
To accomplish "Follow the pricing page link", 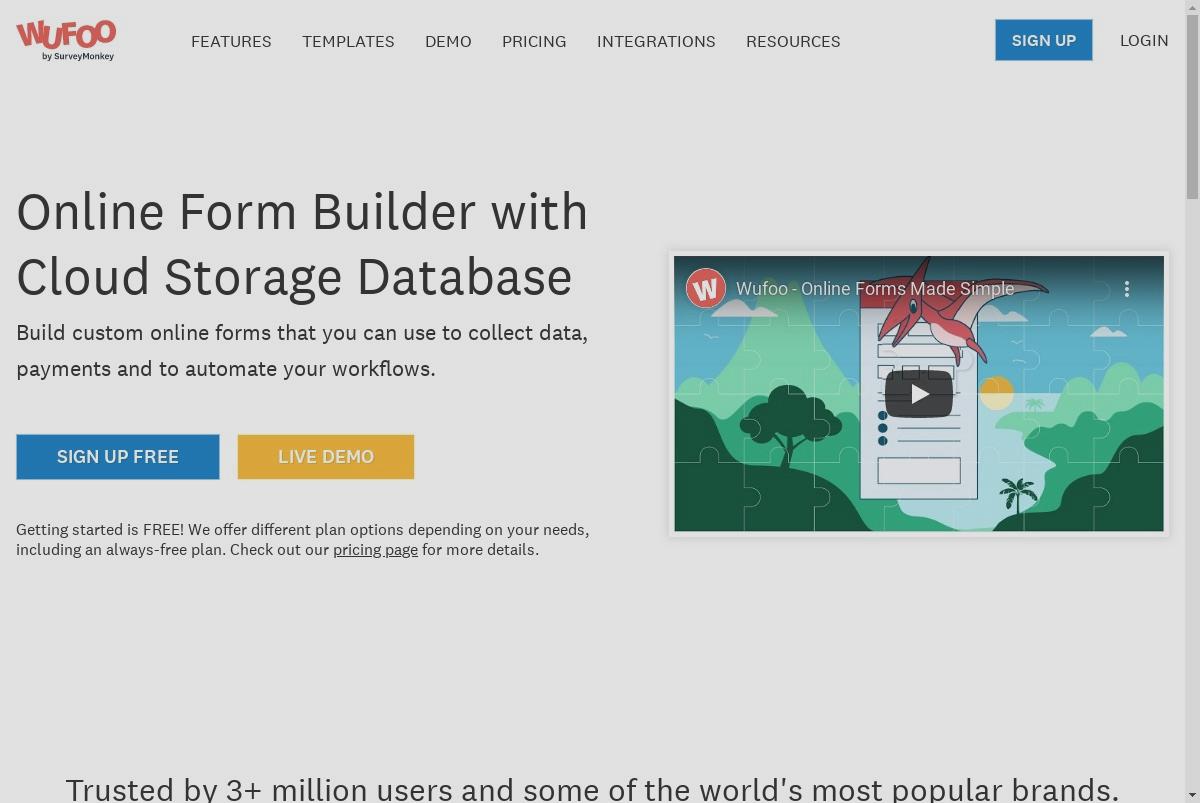I will click(x=375, y=550).
